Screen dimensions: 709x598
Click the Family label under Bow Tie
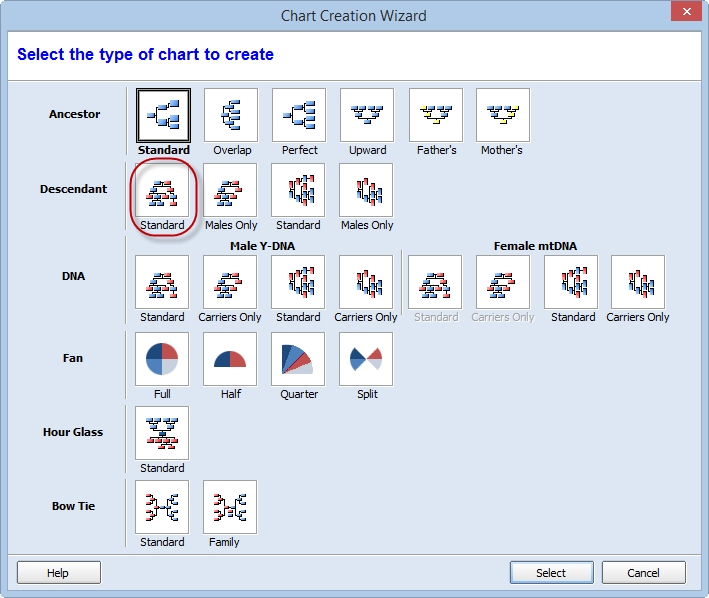pos(224,542)
